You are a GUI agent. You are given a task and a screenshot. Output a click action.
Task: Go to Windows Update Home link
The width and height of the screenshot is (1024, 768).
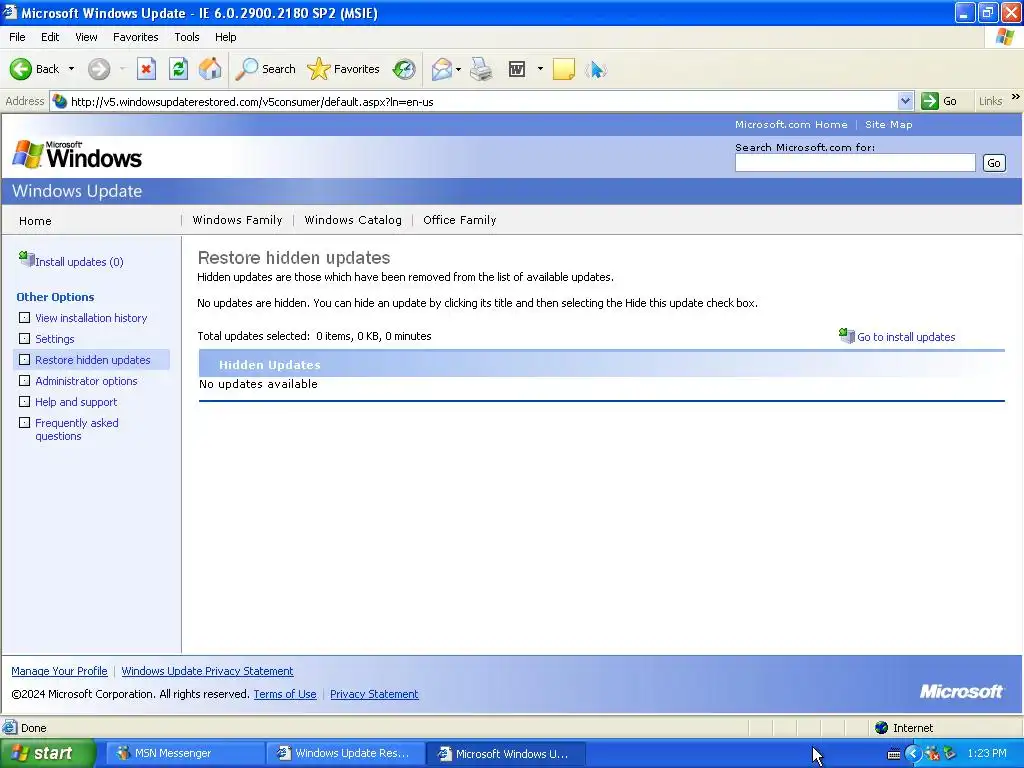coord(35,221)
